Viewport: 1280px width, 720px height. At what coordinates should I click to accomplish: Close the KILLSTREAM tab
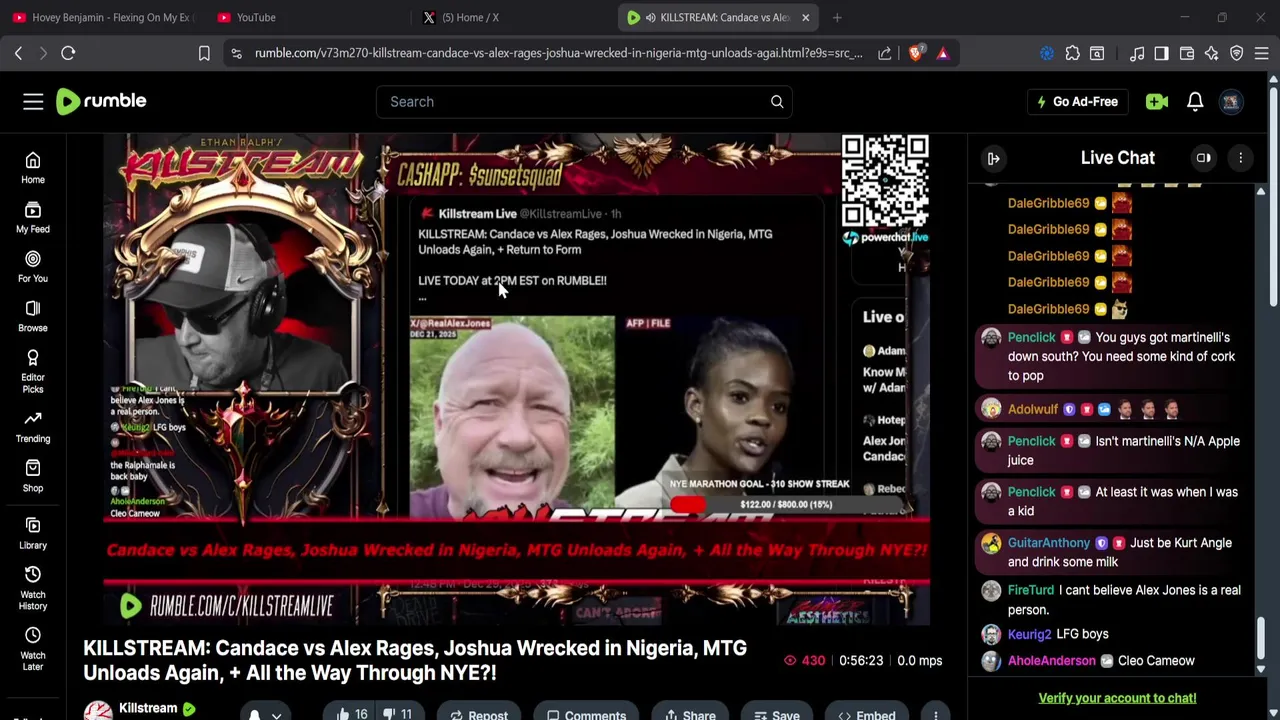[x=805, y=17]
